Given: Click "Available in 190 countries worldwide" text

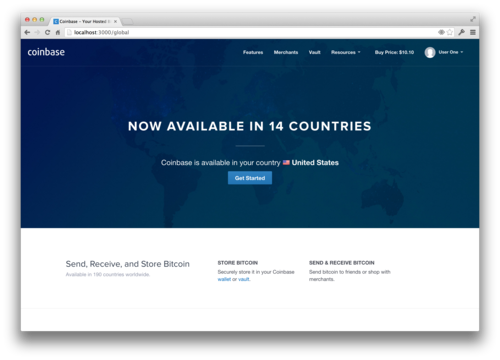Looking at the screenshot, I should pos(108,274).
